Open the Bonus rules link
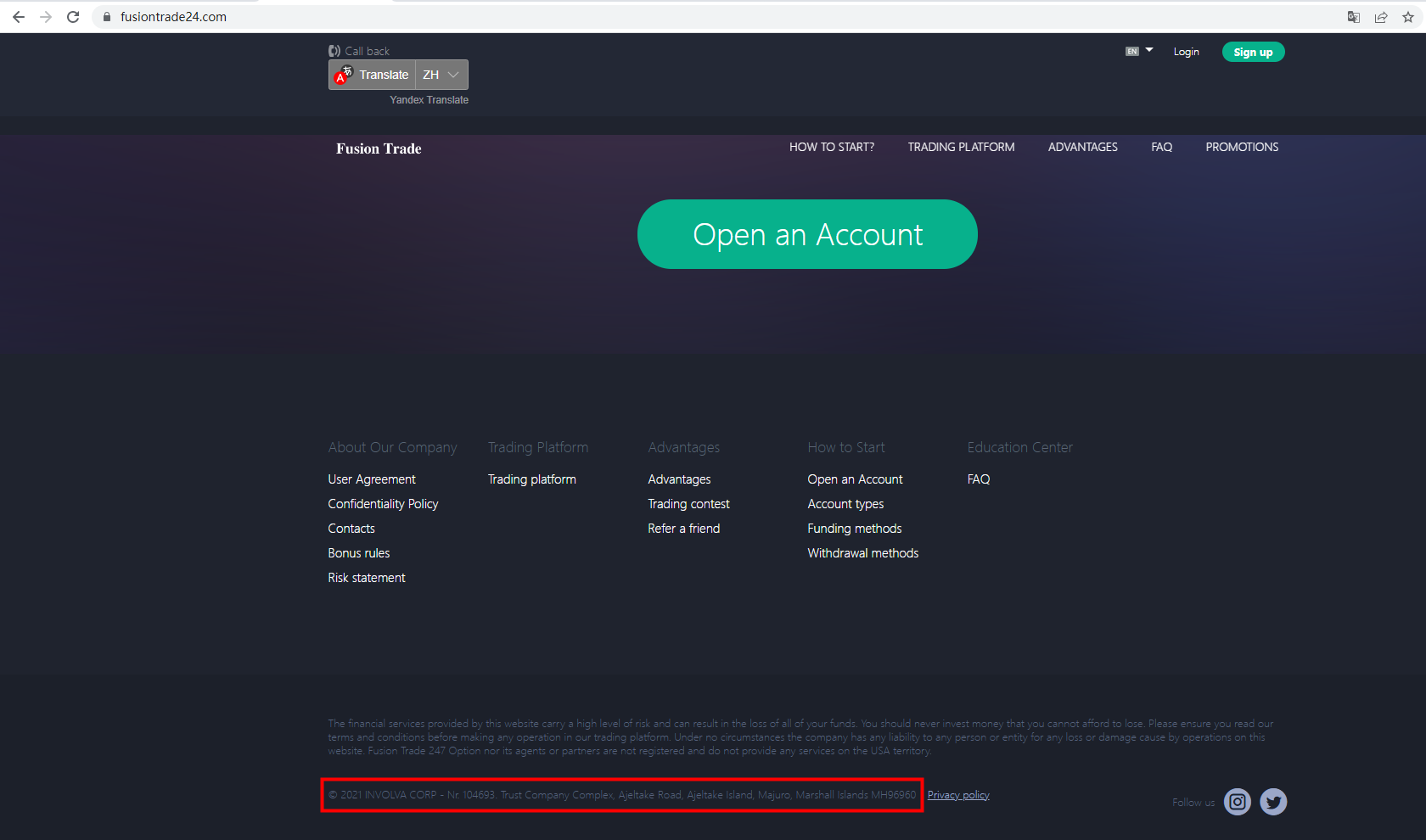The image size is (1426, 840). [x=359, y=553]
